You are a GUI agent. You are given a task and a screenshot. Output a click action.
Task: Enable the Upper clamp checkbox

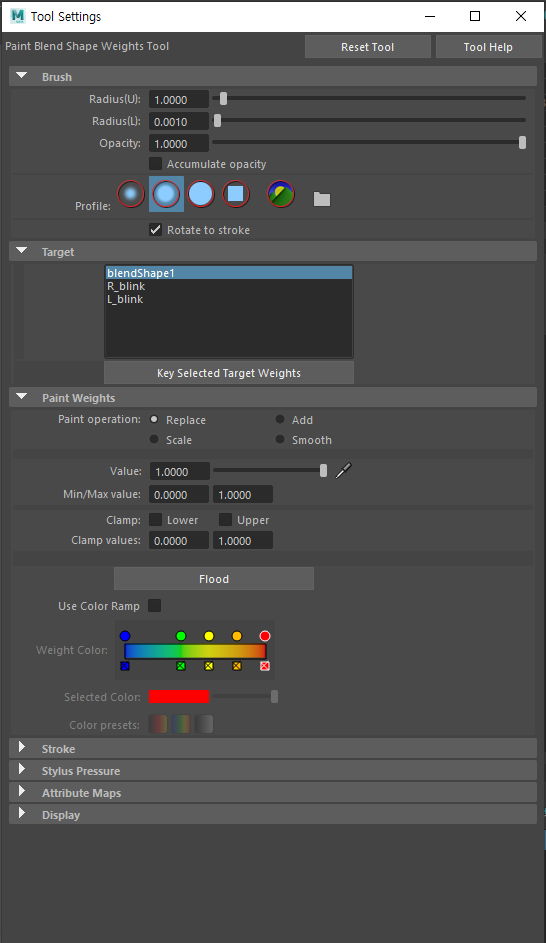tap(225, 519)
